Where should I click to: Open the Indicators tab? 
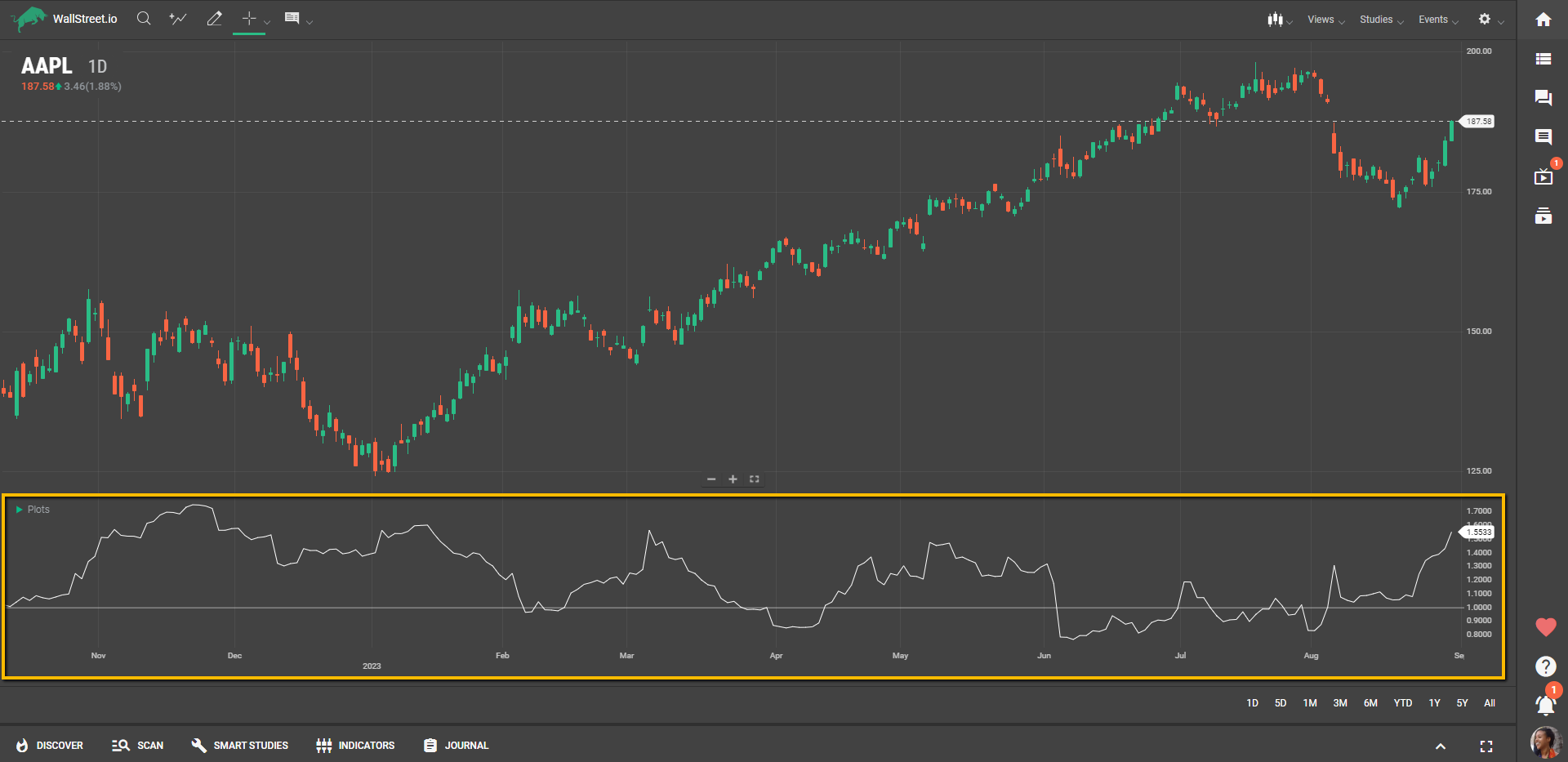tap(354, 746)
